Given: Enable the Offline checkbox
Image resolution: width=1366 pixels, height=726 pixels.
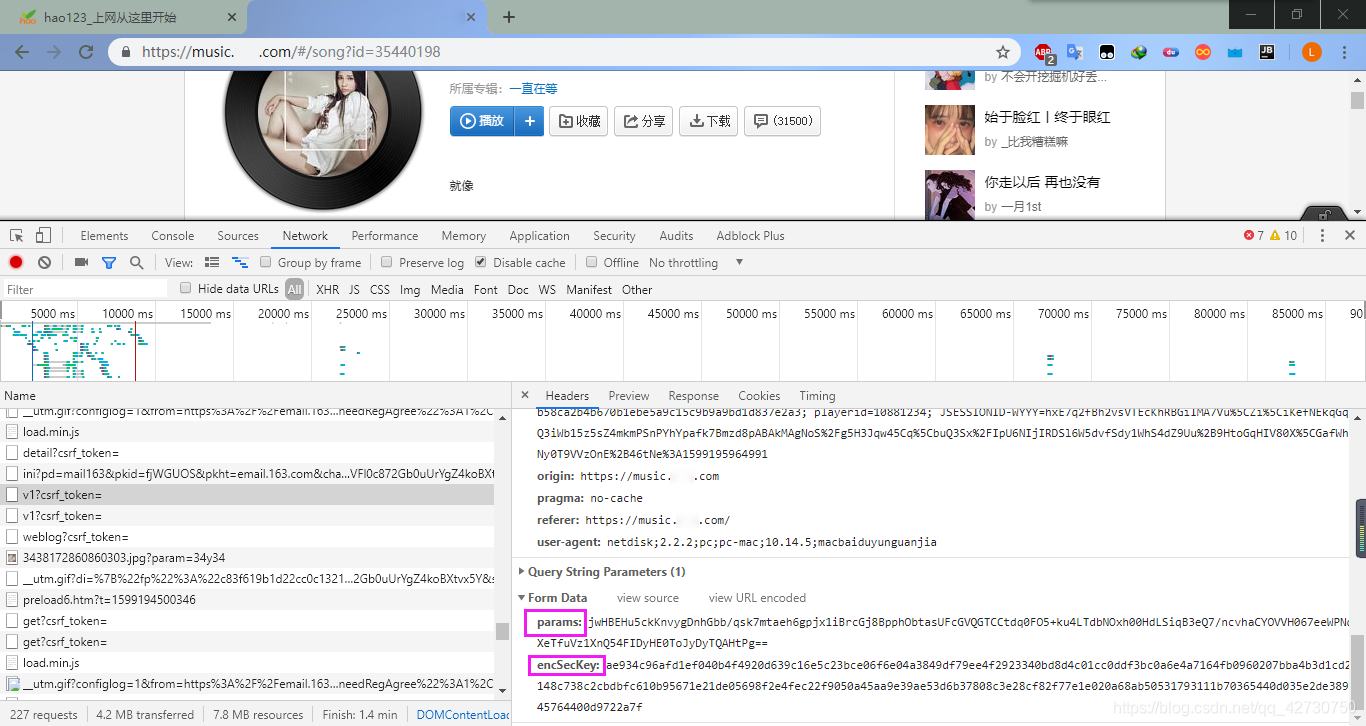Looking at the screenshot, I should [592, 262].
